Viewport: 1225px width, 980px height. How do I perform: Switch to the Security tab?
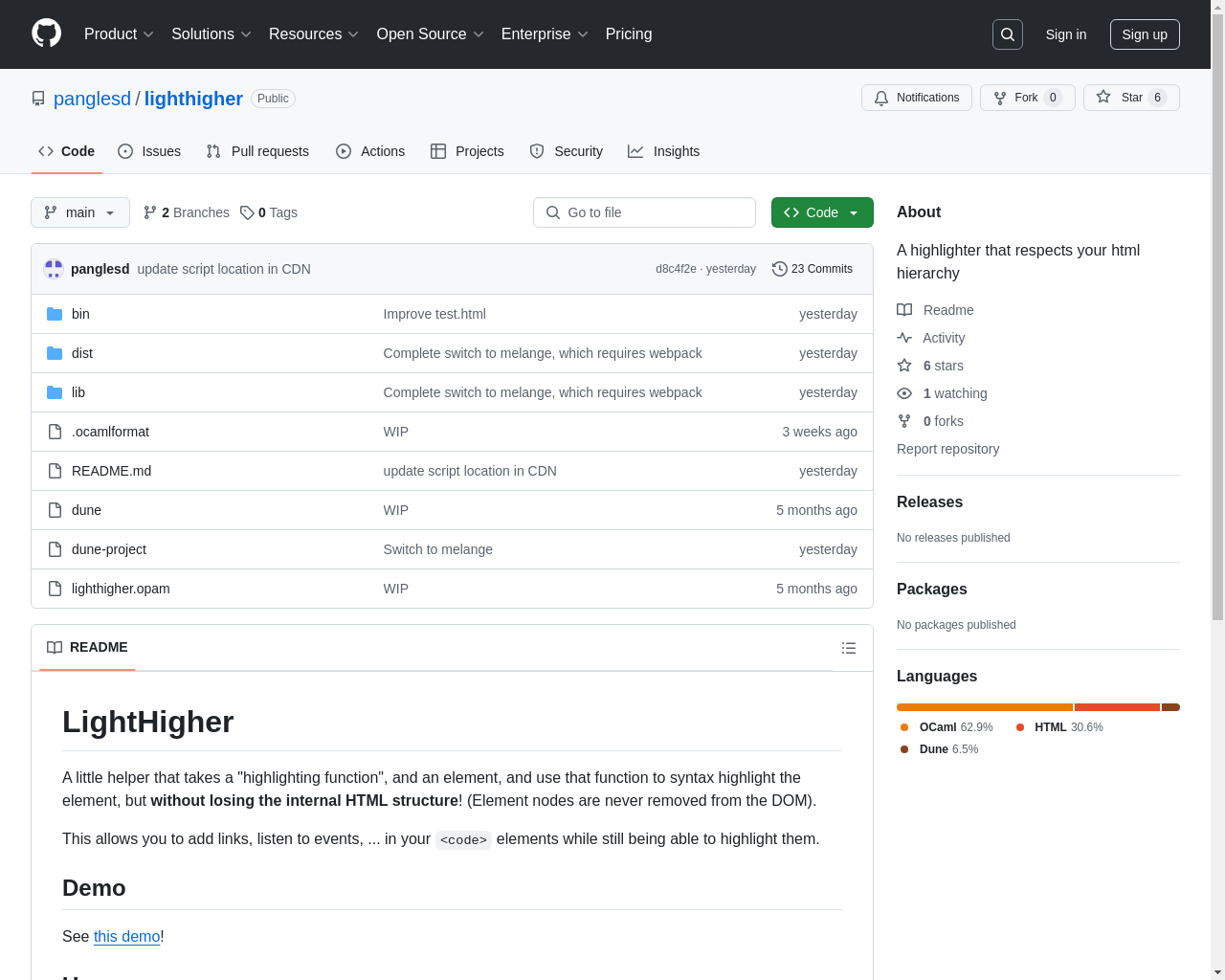pos(567,151)
